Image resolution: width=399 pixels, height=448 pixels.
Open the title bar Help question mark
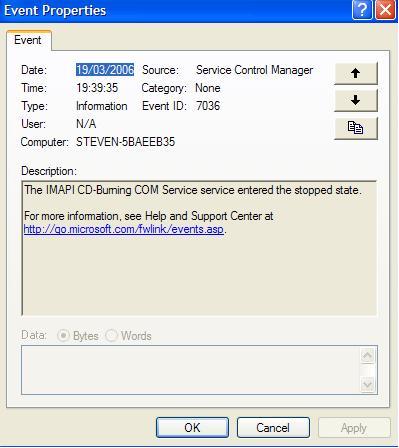coord(362,10)
